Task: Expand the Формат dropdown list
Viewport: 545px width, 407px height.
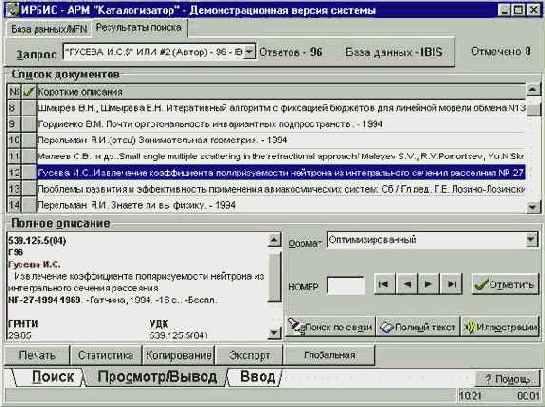Action: [531, 240]
